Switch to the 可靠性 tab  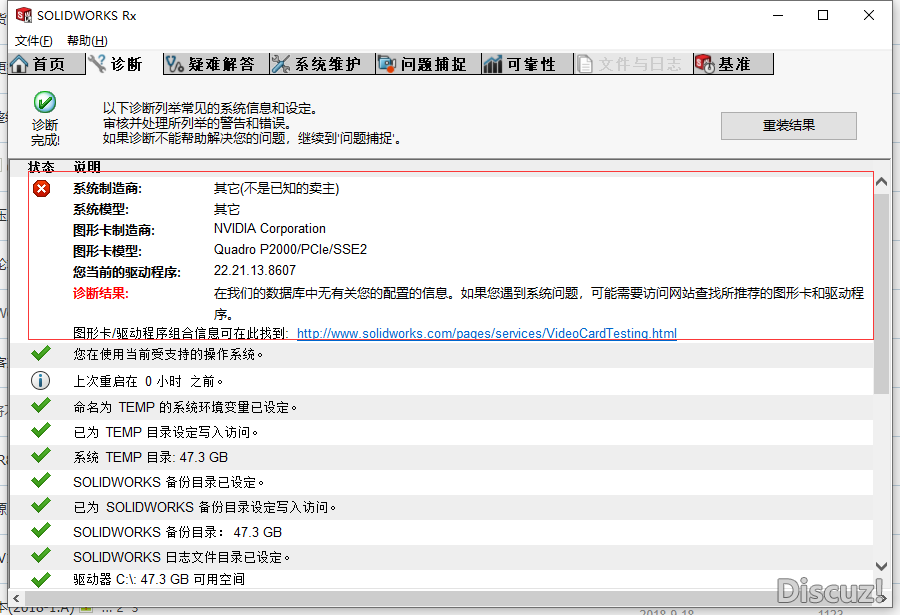(527, 64)
